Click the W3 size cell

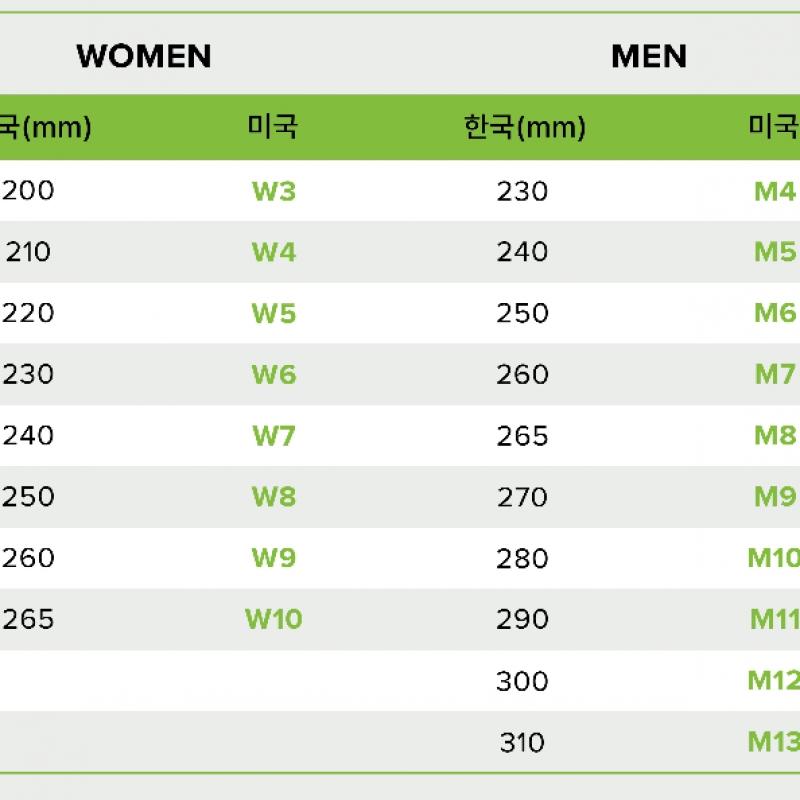[x=273, y=191]
